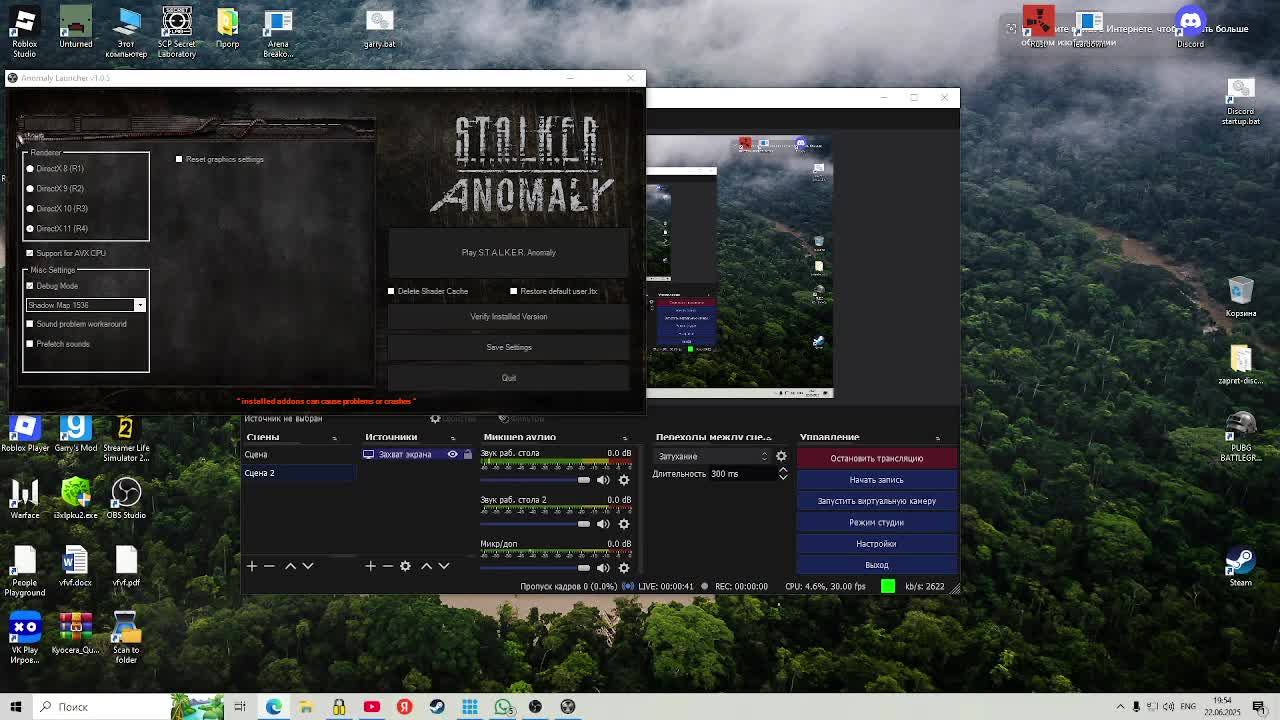Open Roblox Studio desktop shortcut
Viewport: 1280px width, 720px height.
(x=25, y=32)
